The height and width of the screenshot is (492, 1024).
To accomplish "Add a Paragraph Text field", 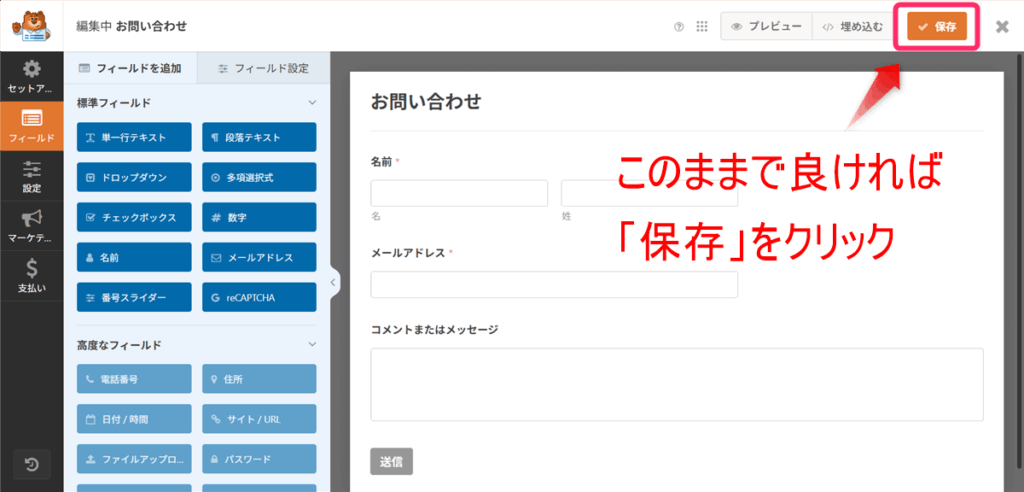I will click(259, 137).
